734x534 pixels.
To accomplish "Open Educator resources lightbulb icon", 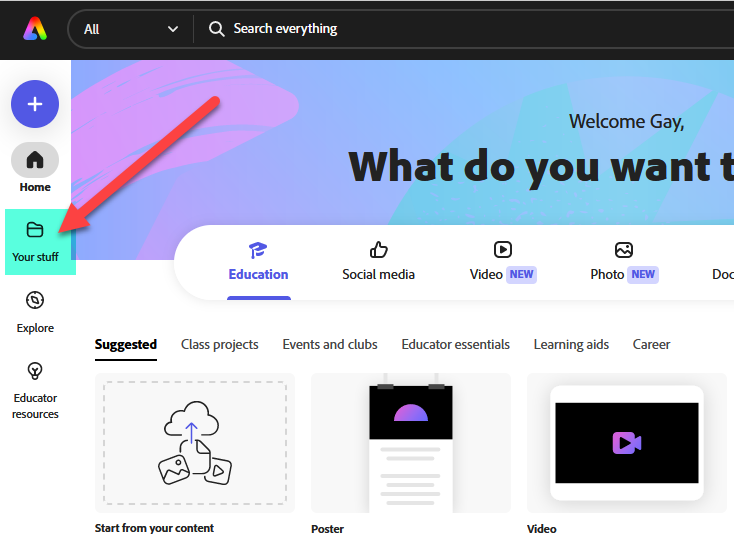I will [35, 371].
